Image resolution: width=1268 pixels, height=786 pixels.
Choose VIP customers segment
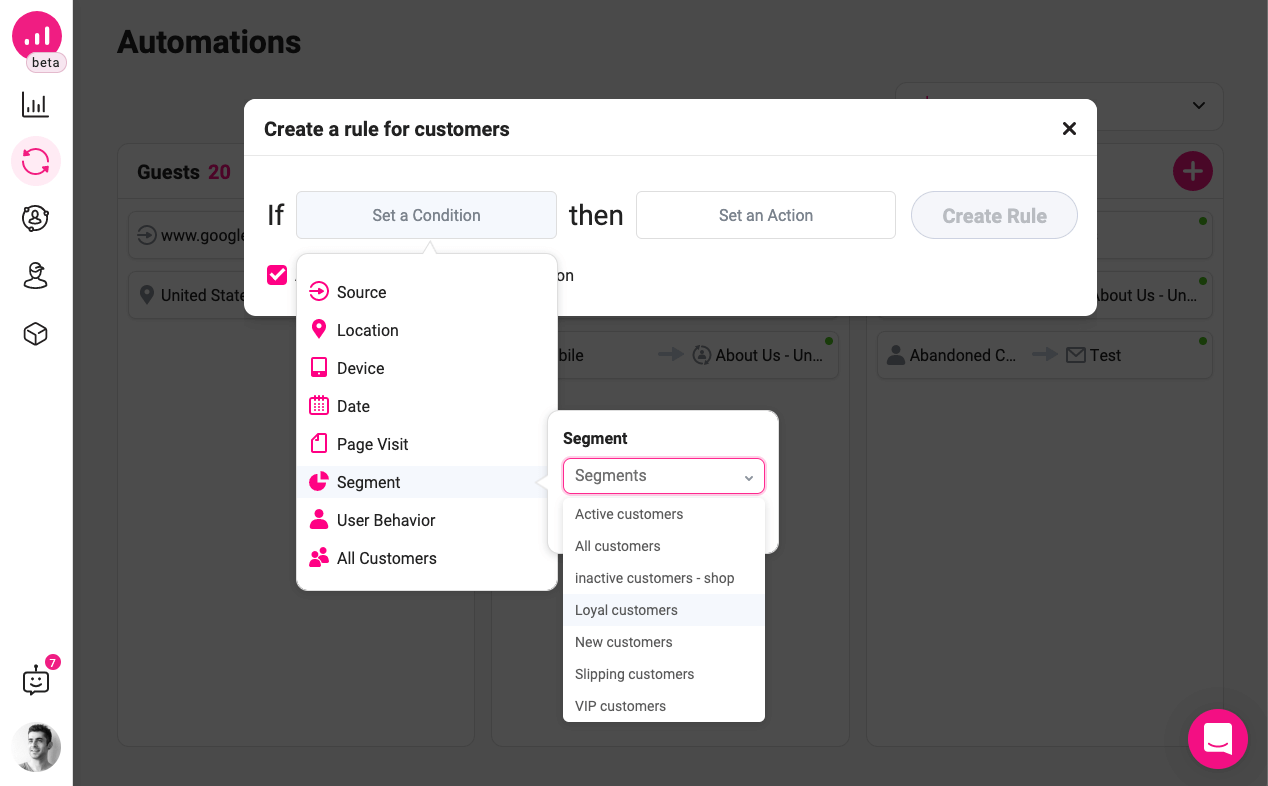click(664, 706)
